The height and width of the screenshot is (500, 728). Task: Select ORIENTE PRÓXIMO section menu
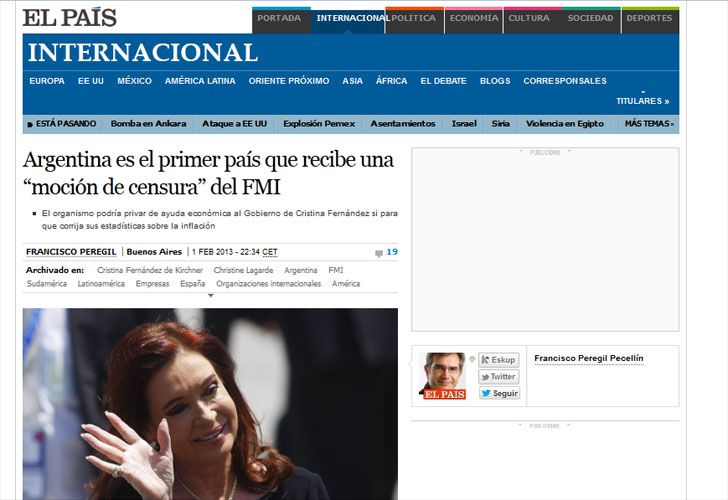(x=289, y=81)
